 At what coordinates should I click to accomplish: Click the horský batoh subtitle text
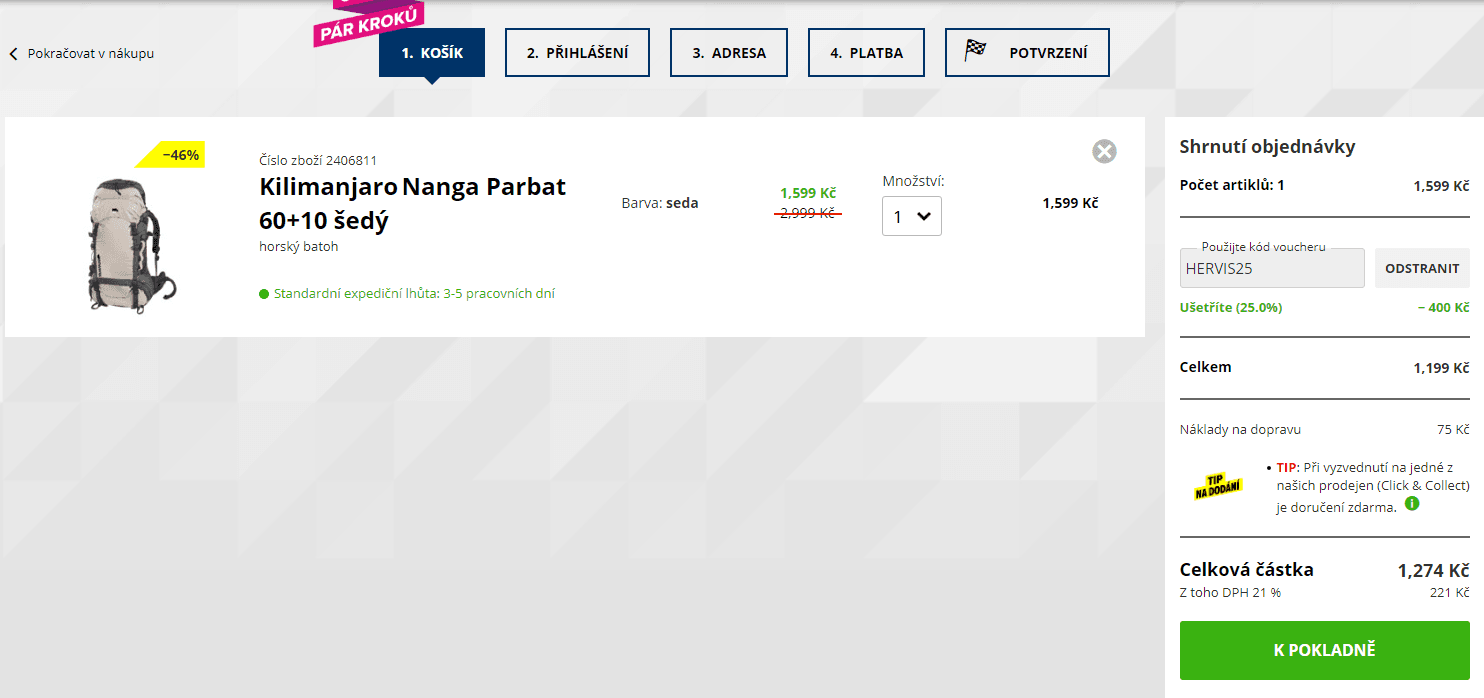coord(299,246)
